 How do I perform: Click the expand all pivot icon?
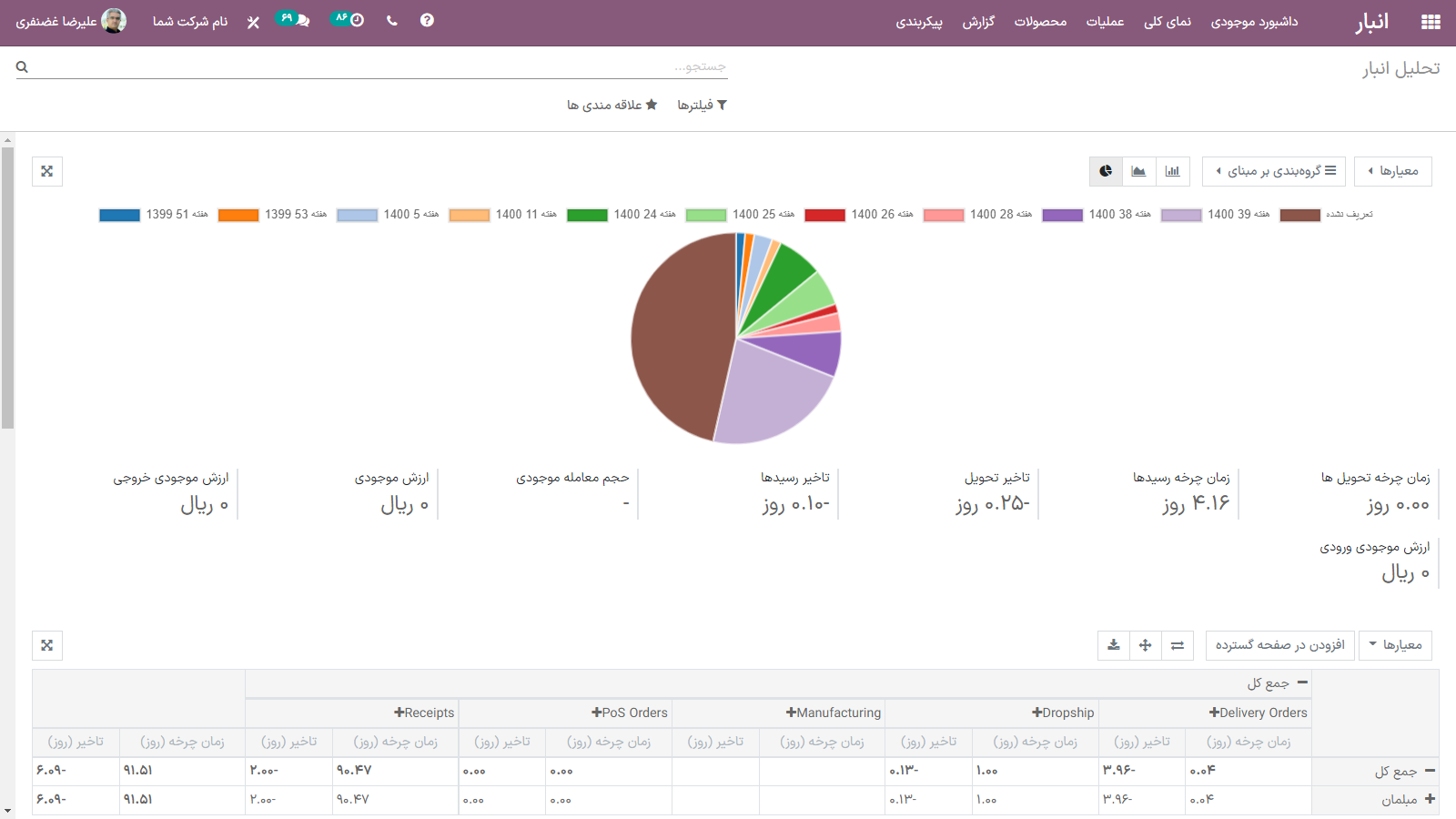[x=1145, y=645]
